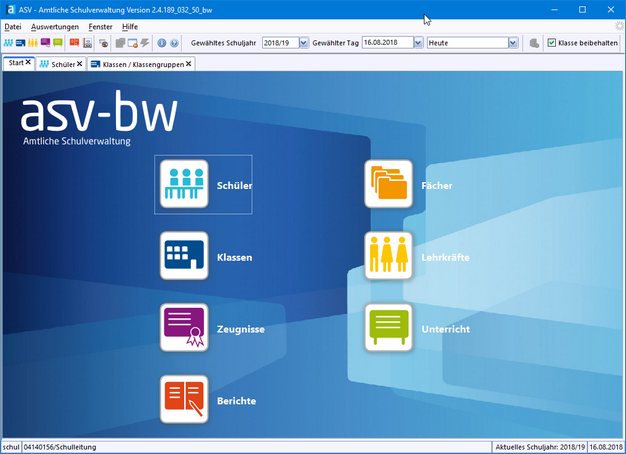Toggle the Klasse beibehalten checkbox
The width and height of the screenshot is (626, 454).
coord(552,43)
